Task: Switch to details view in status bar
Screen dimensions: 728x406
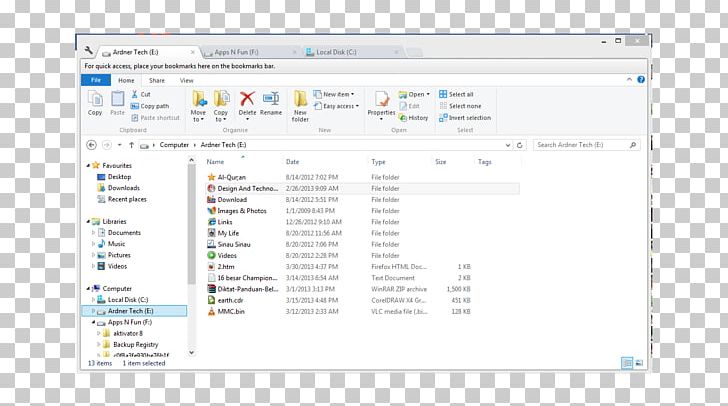Action: click(627, 363)
